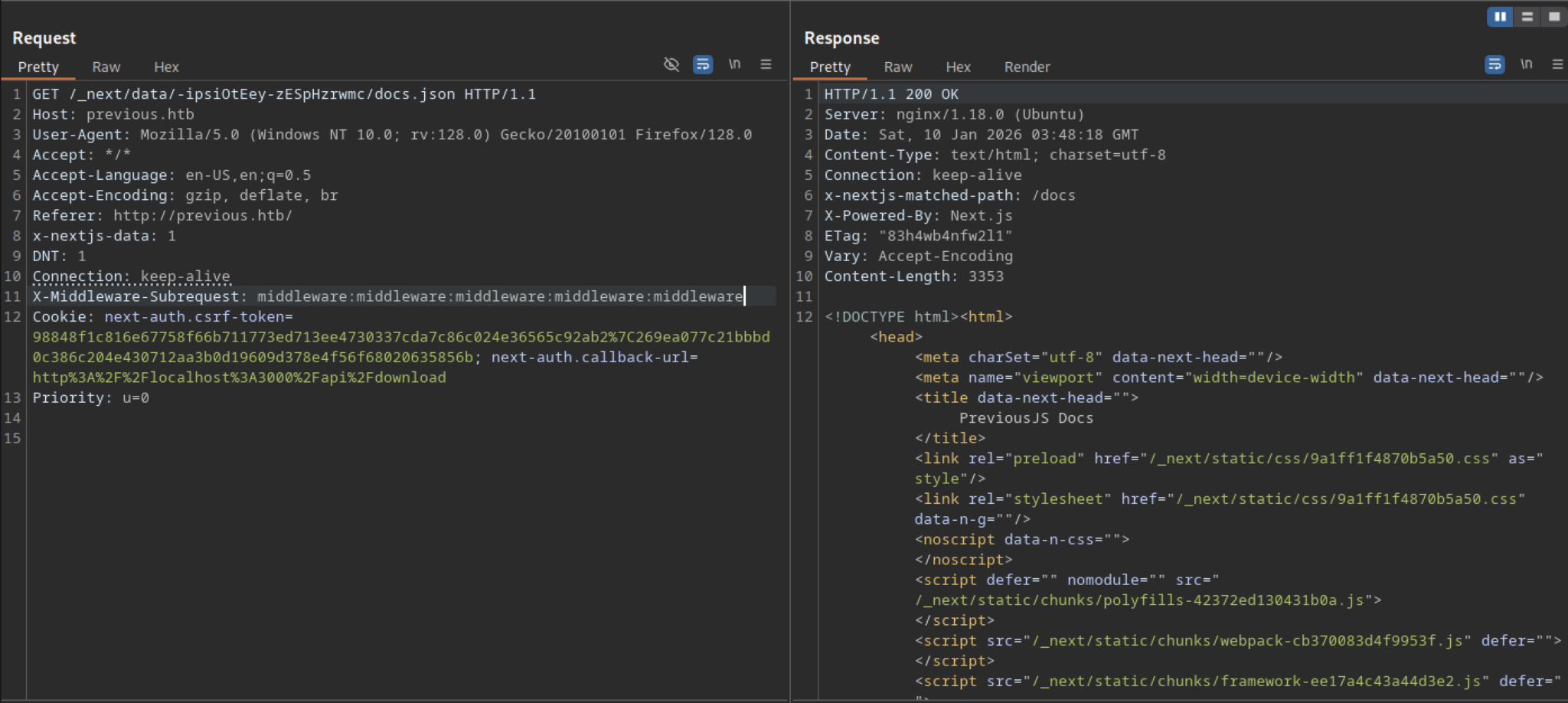Select the Response Pretty tab

click(x=830, y=67)
